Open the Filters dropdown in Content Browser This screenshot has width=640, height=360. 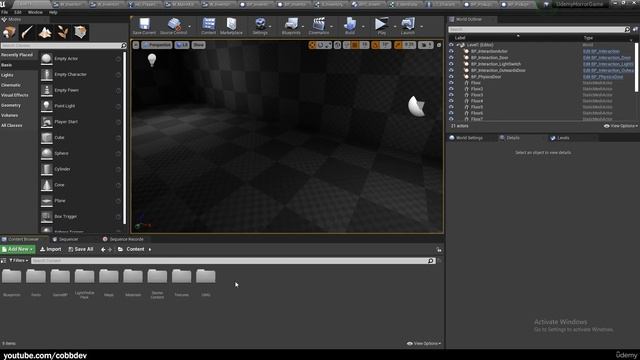click(18, 260)
